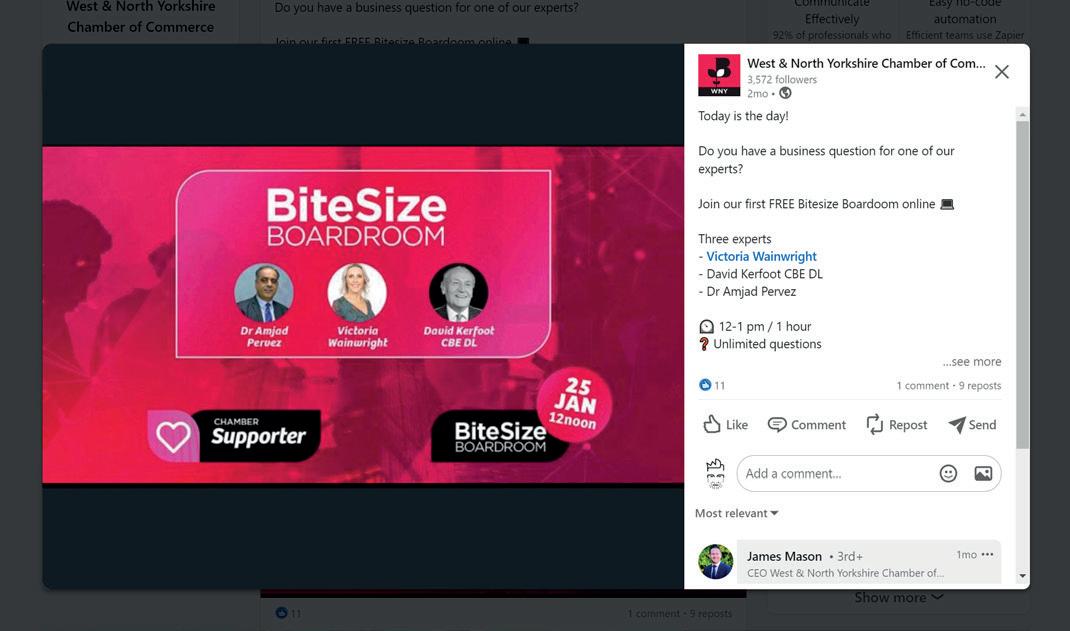This screenshot has width=1070, height=631.
Task: View the like reactions count icon
Action: [x=705, y=385]
